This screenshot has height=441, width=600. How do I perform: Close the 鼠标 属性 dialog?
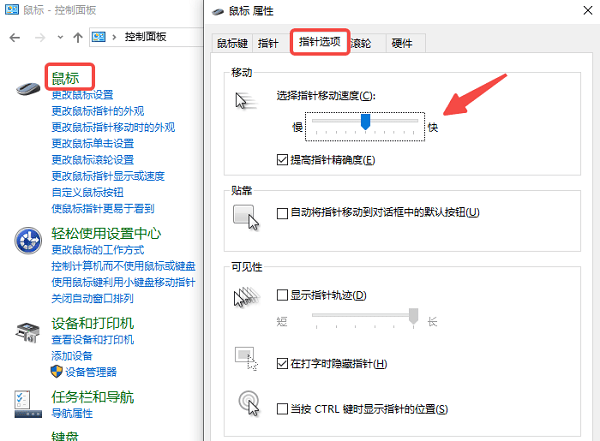(x=588, y=10)
